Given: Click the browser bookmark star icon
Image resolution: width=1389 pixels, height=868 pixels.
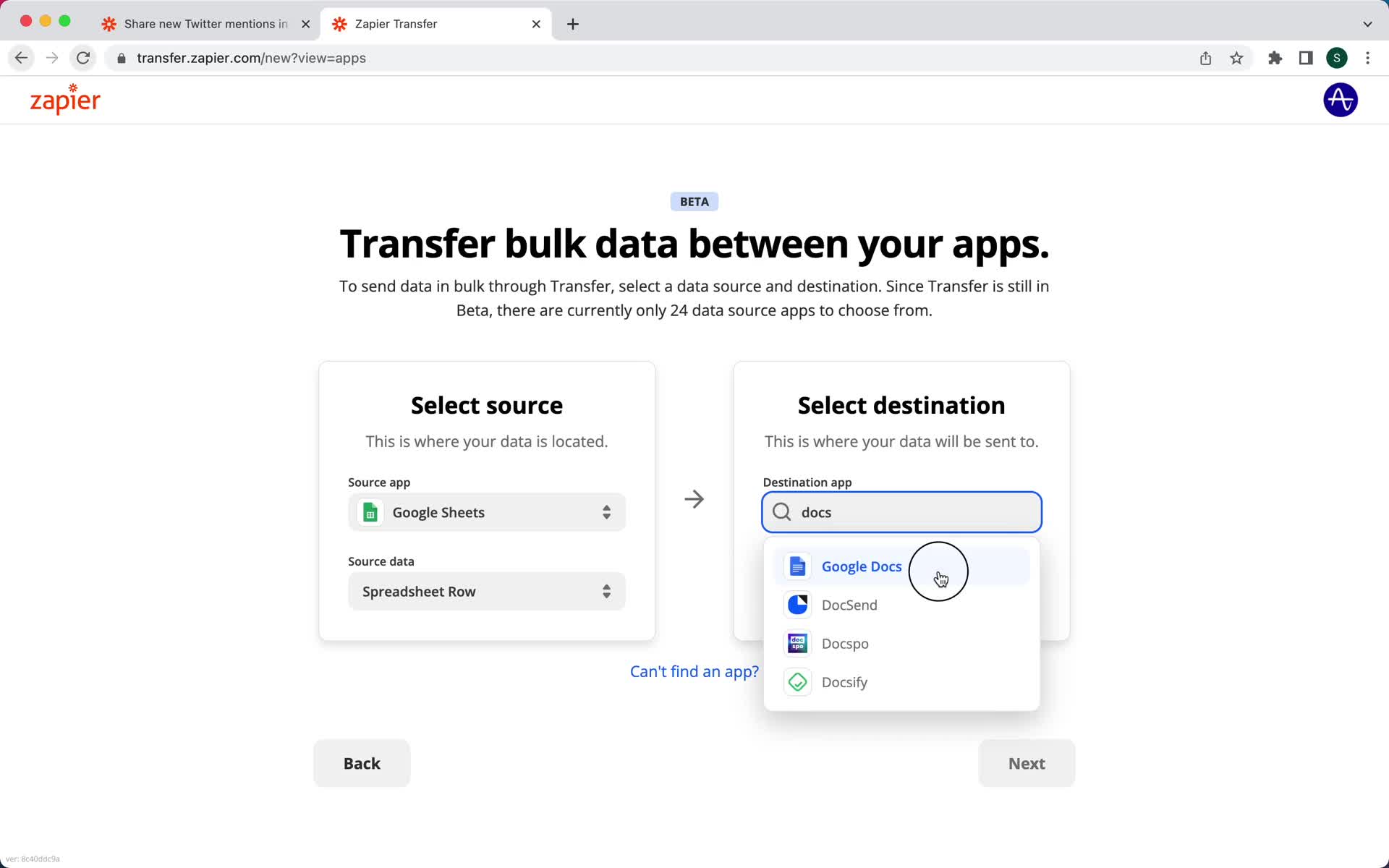Looking at the screenshot, I should pyautogui.click(x=1237, y=58).
